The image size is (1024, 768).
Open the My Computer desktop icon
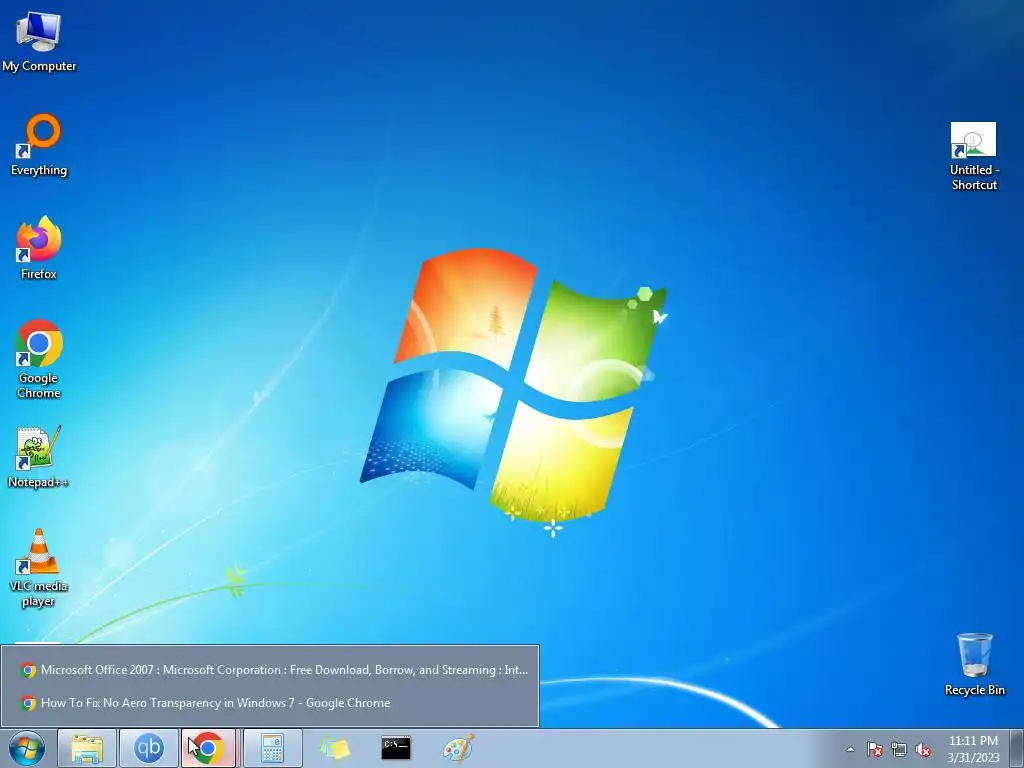(x=39, y=40)
